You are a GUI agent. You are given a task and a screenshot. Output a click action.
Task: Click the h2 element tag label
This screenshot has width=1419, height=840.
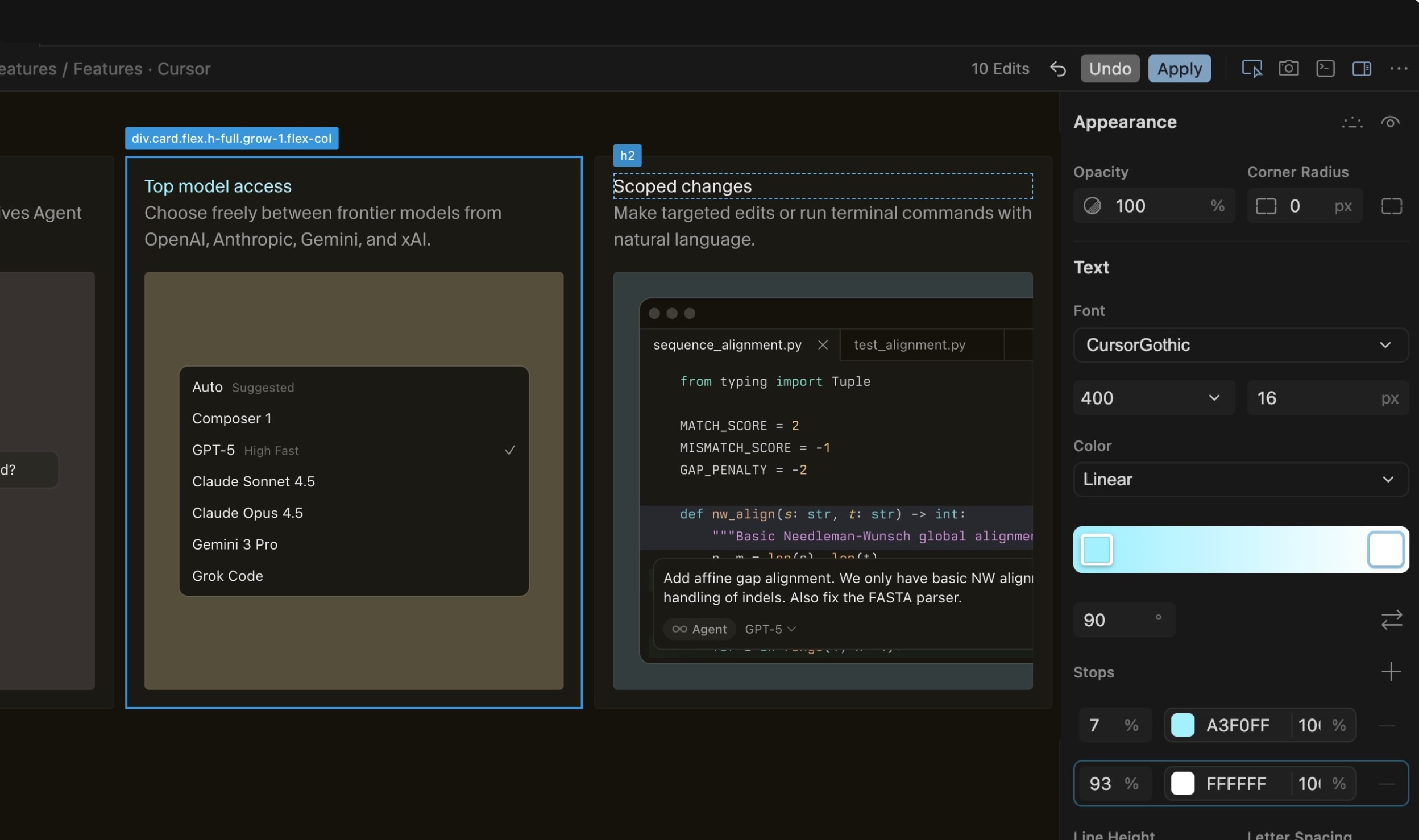tap(627, 156)
